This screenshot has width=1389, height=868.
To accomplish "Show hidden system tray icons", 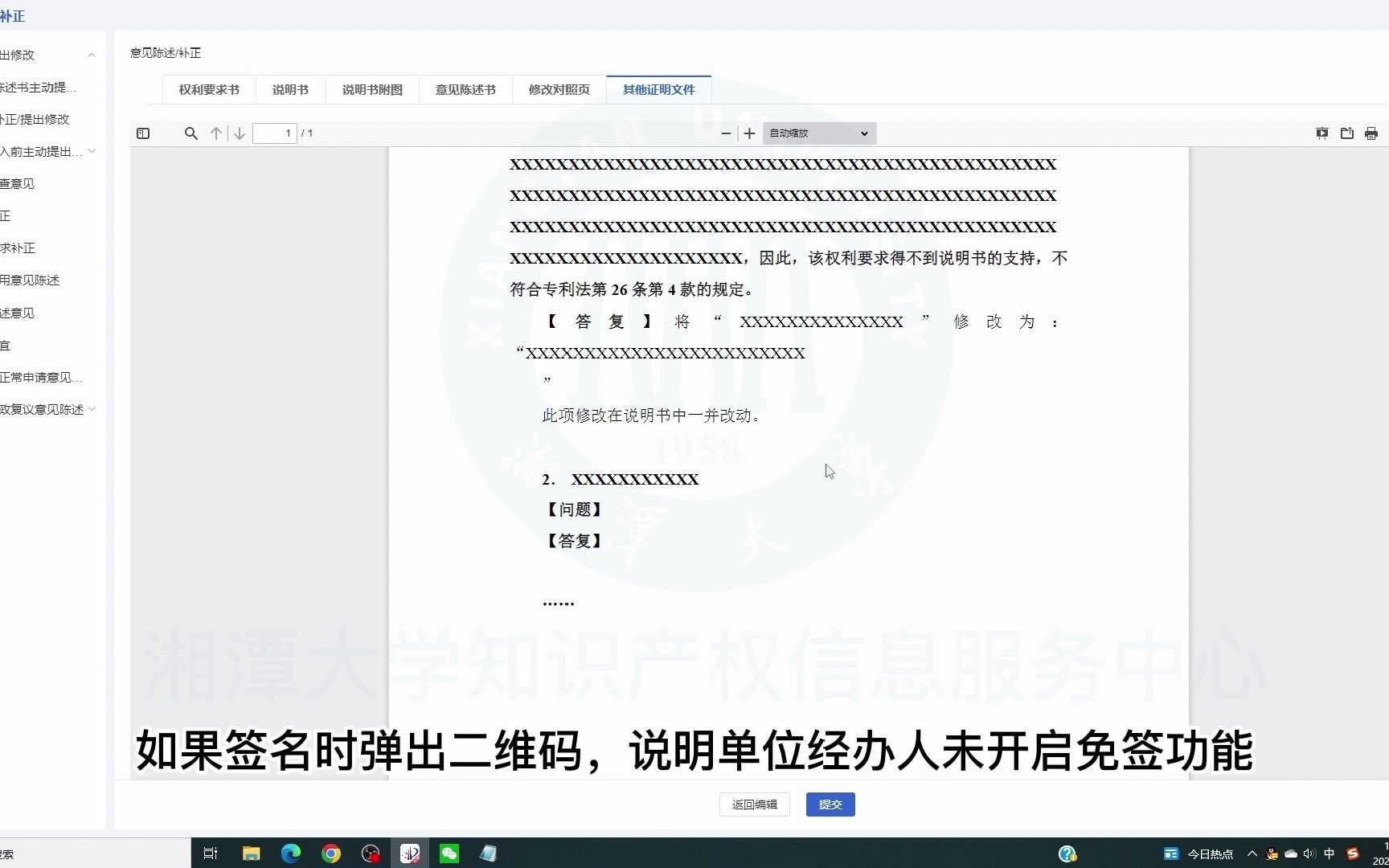I will [1252, 854].
